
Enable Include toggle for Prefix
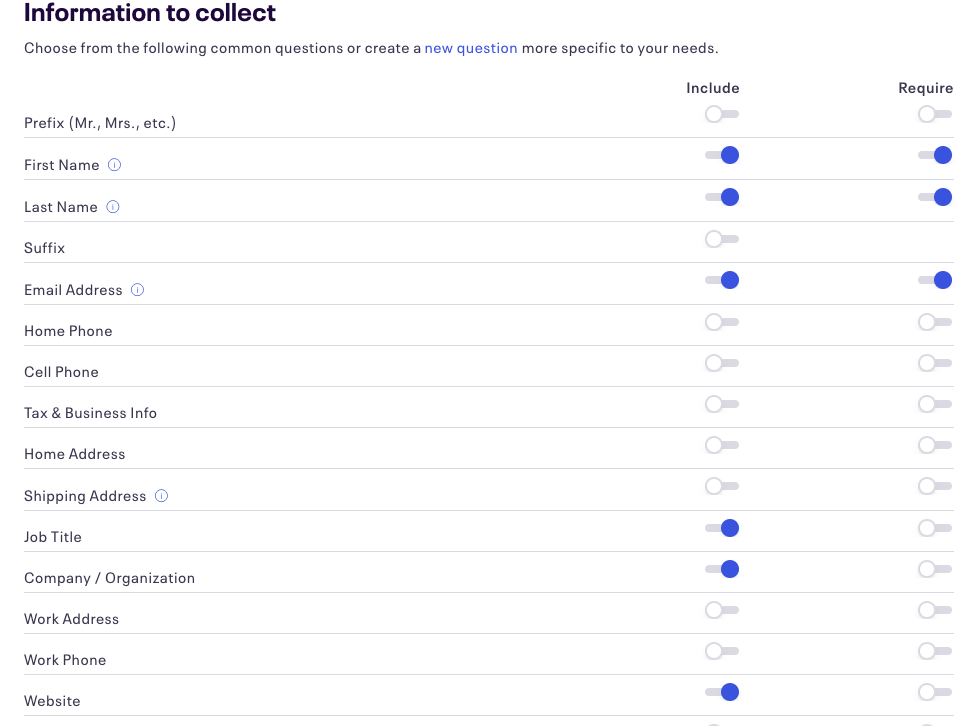(x=721, y=114)
